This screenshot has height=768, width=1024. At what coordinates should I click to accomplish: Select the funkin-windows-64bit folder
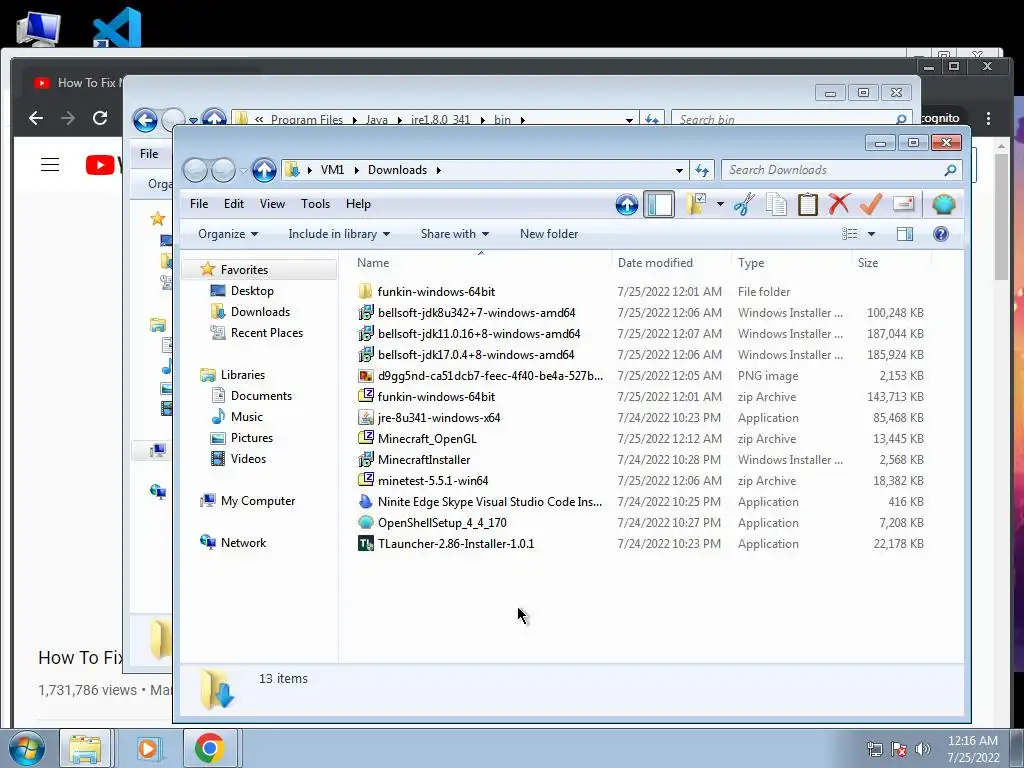coord(436,291)
